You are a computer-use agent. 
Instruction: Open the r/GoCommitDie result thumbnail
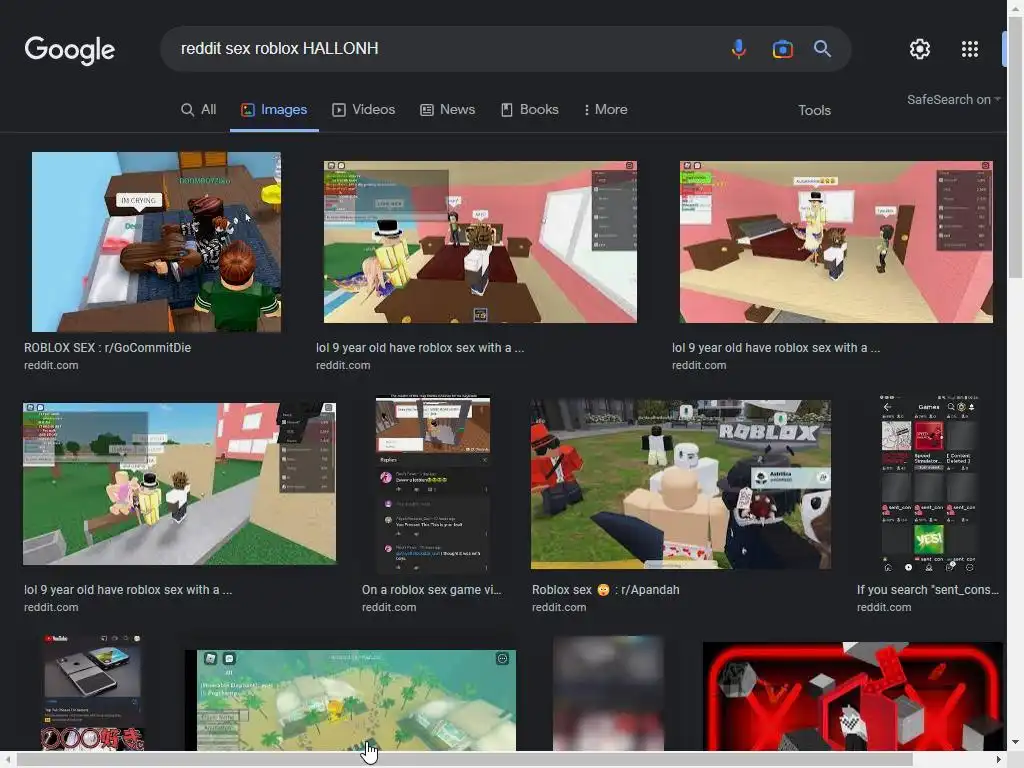click(x=156, y=242)
